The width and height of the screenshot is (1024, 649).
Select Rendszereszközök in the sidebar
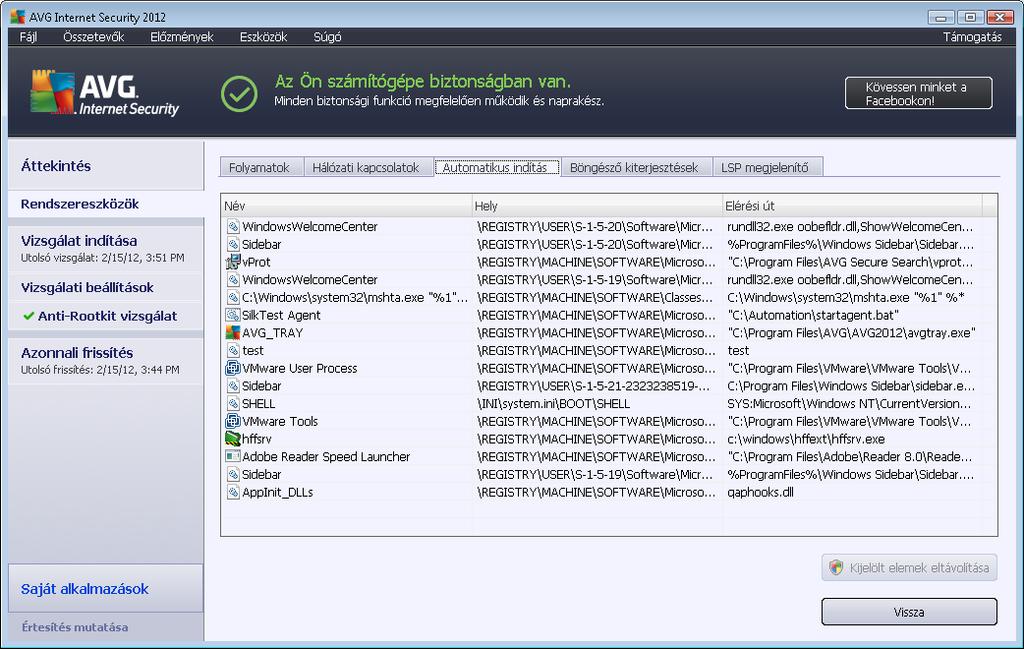click(x=106, y=204)
